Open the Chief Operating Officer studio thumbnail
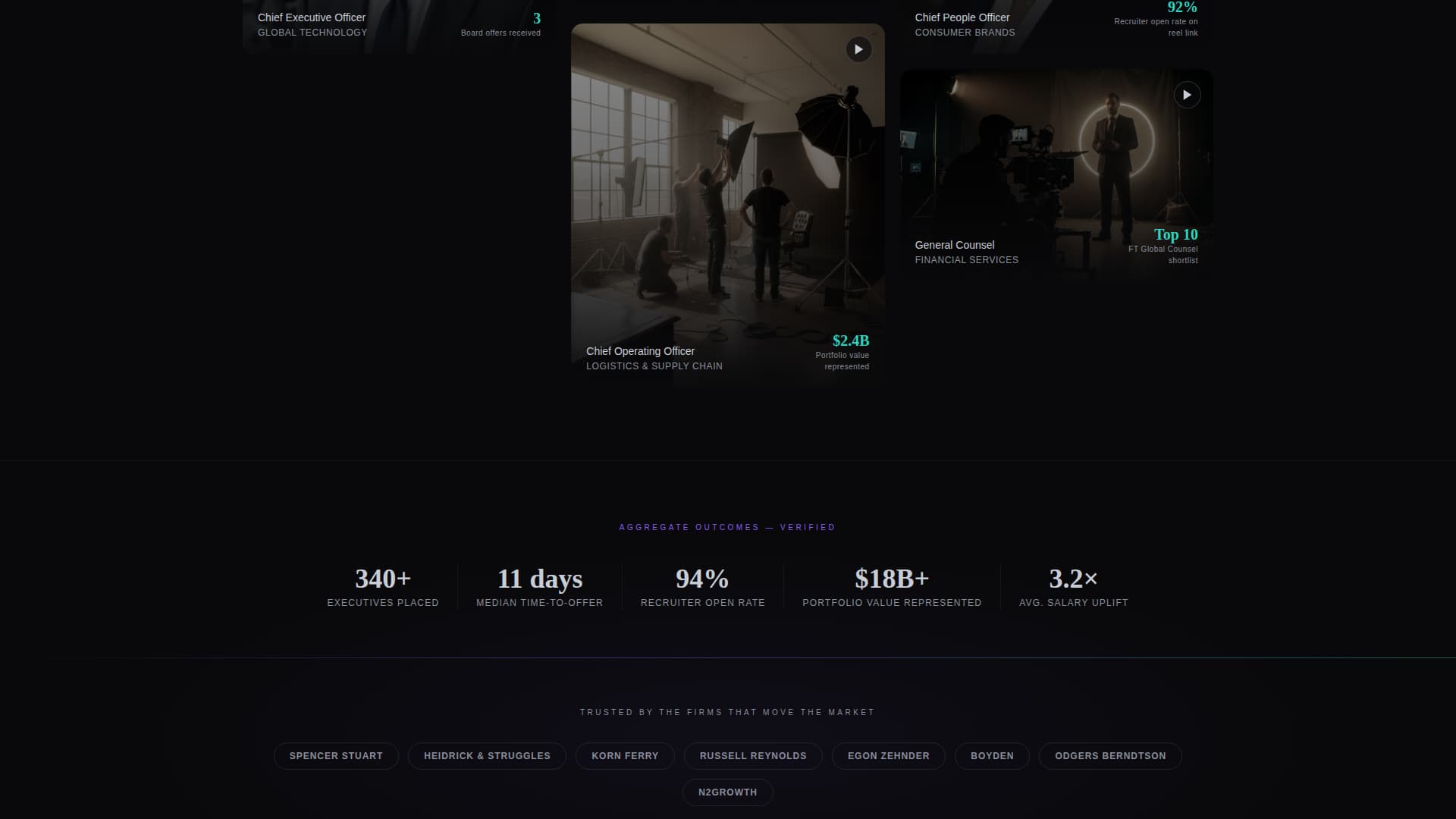This screenshot has height=819, width=1456. (727, 206)
